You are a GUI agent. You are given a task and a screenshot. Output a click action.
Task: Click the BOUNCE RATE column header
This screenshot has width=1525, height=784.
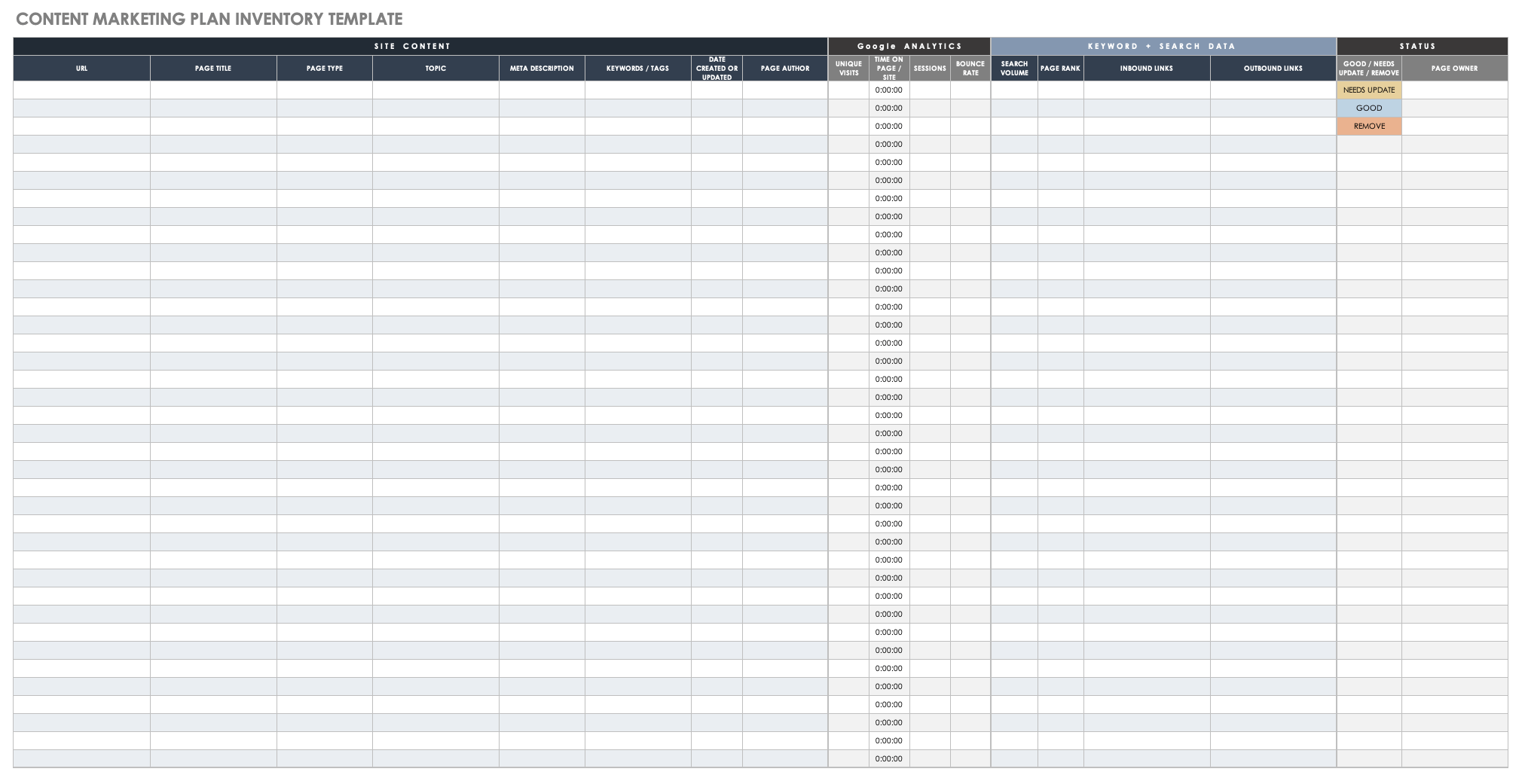970,69
